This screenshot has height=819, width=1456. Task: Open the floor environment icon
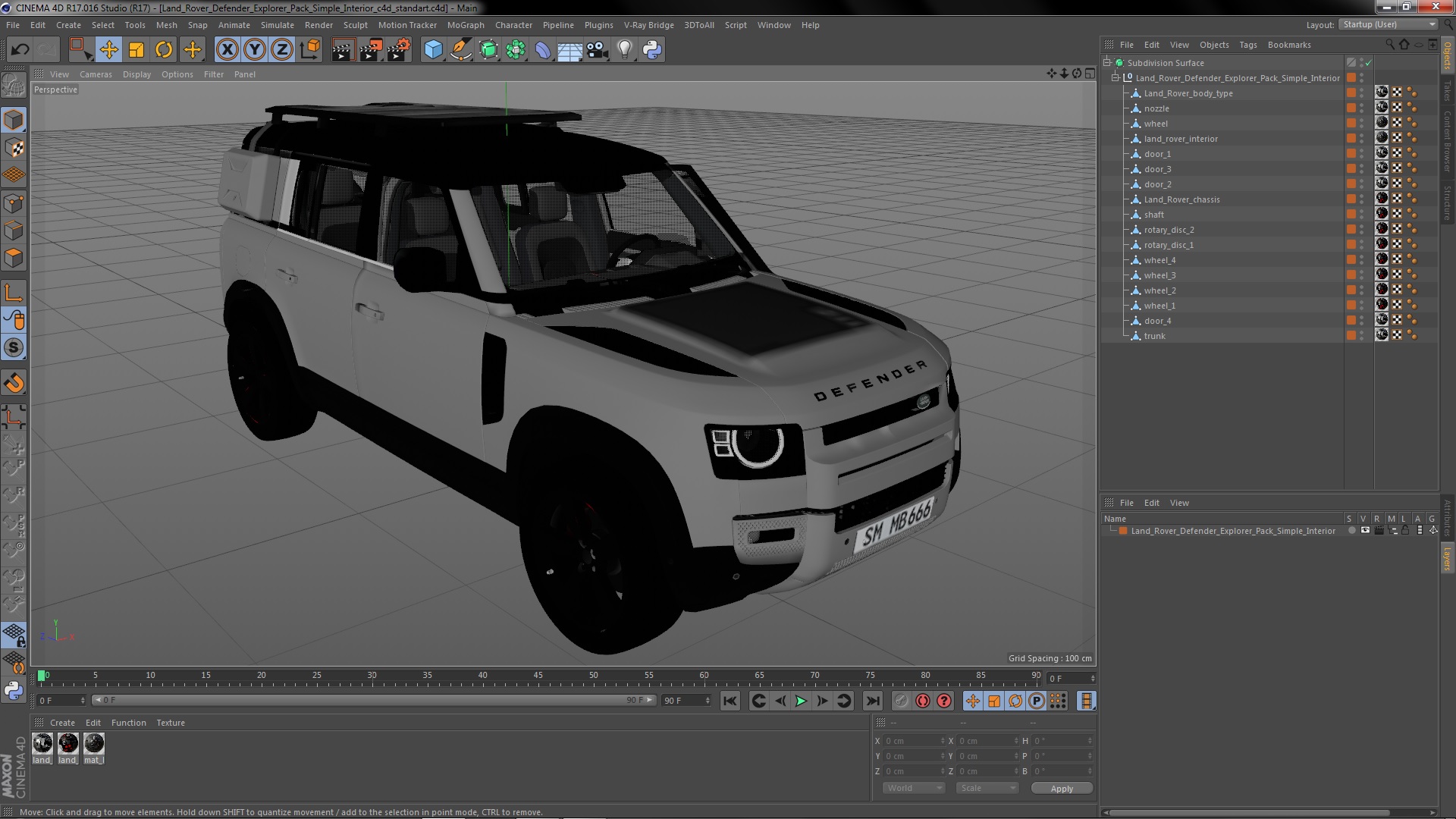tap(570, 50)
